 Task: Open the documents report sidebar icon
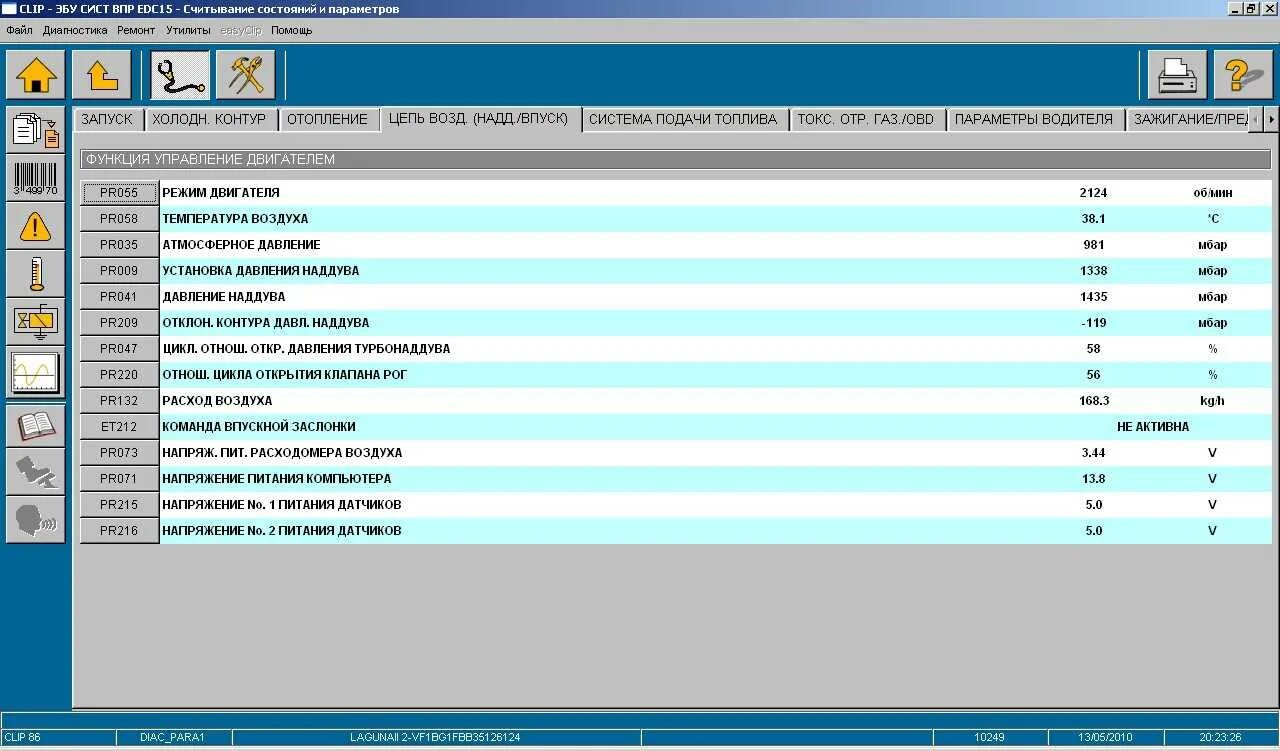[x=36, y=130]
